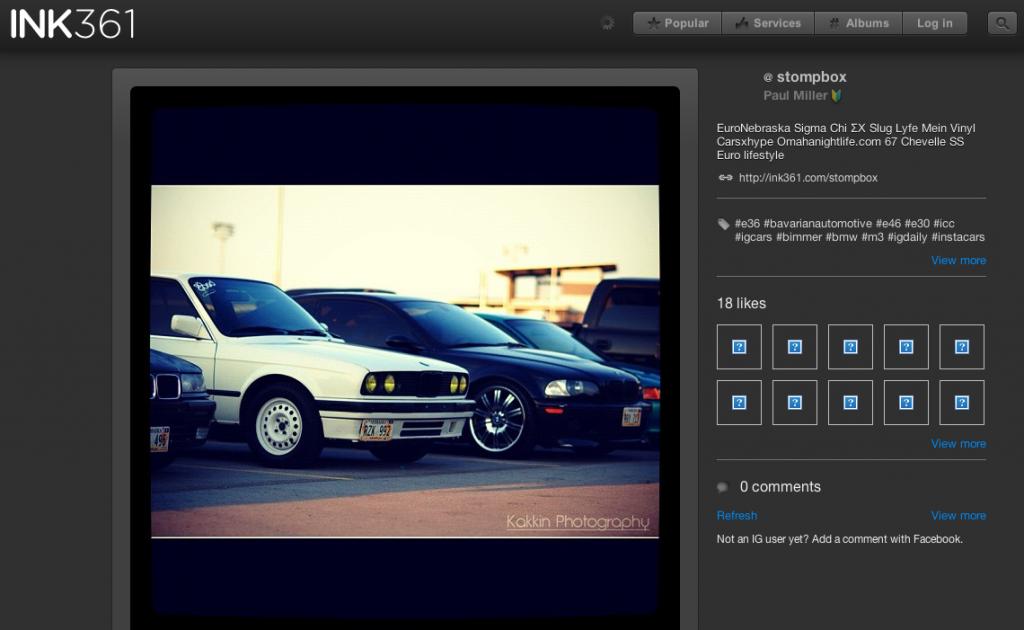Click the loading spinner icon

[x=607, y=23]
